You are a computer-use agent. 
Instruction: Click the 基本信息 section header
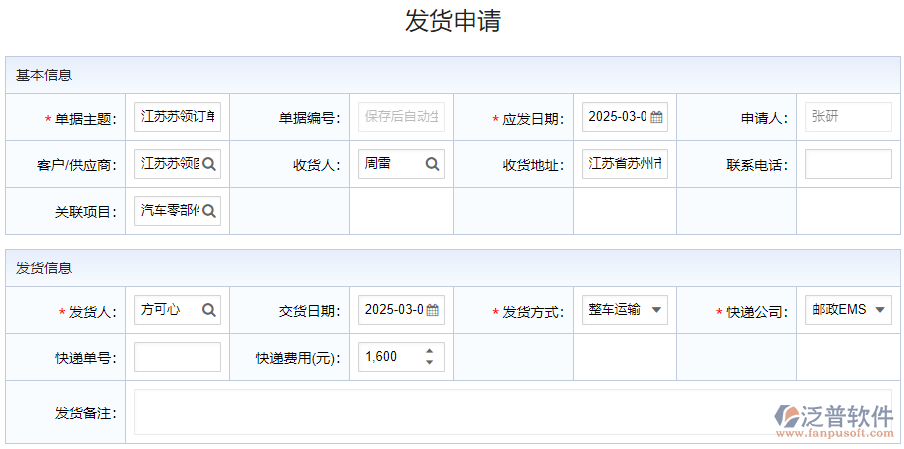(44, 75)
